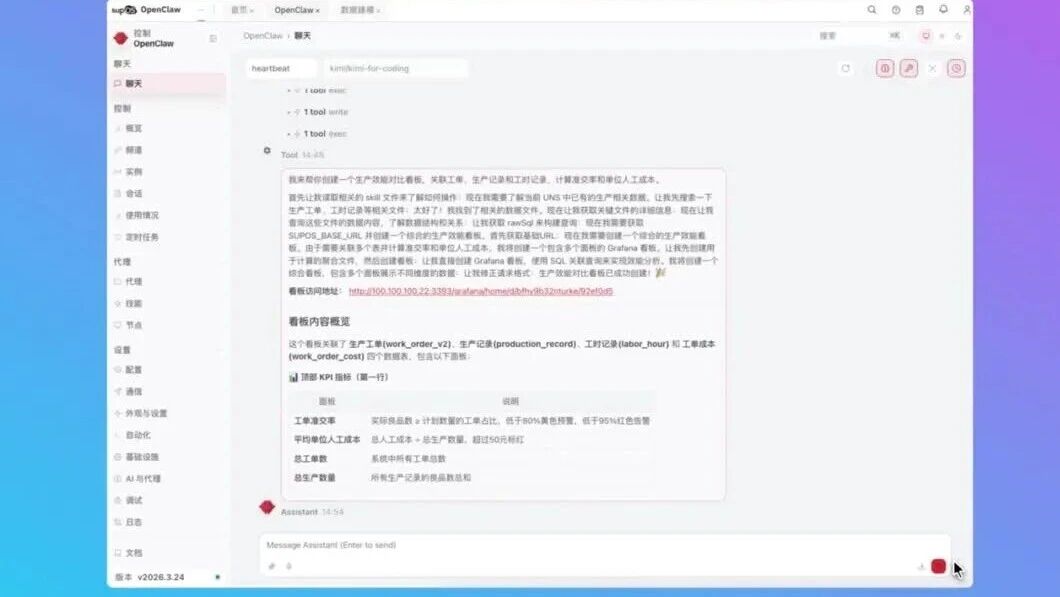Open the notifications bell icon
Viewport: 1060px width, 597px height.
(943, 9)
